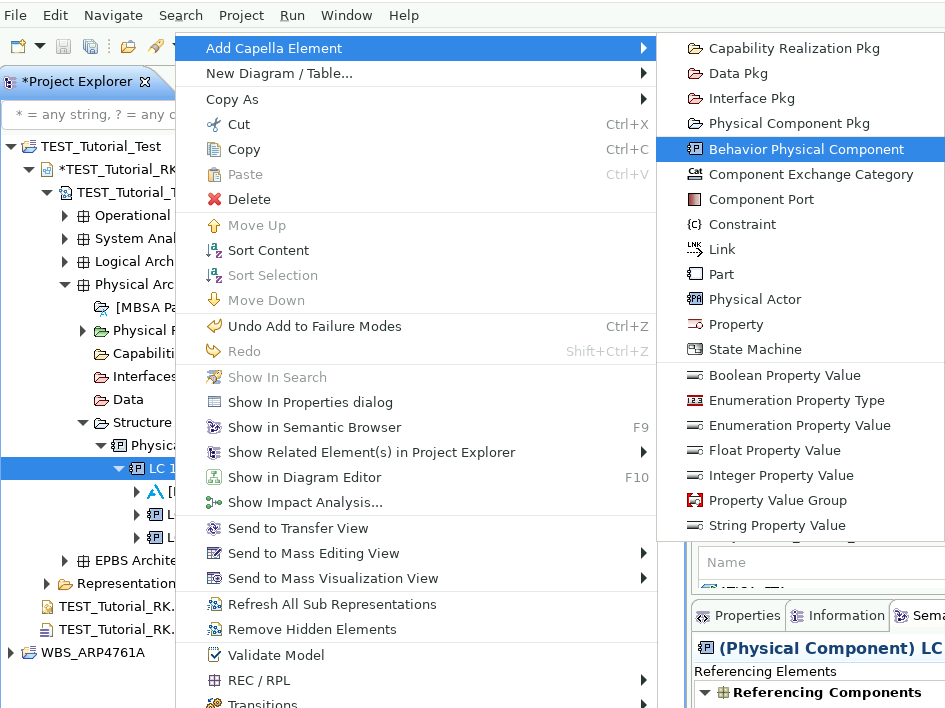Open the Navigate menu
Image resolution: width=945 pixels, height=708 pixels.
113,16
